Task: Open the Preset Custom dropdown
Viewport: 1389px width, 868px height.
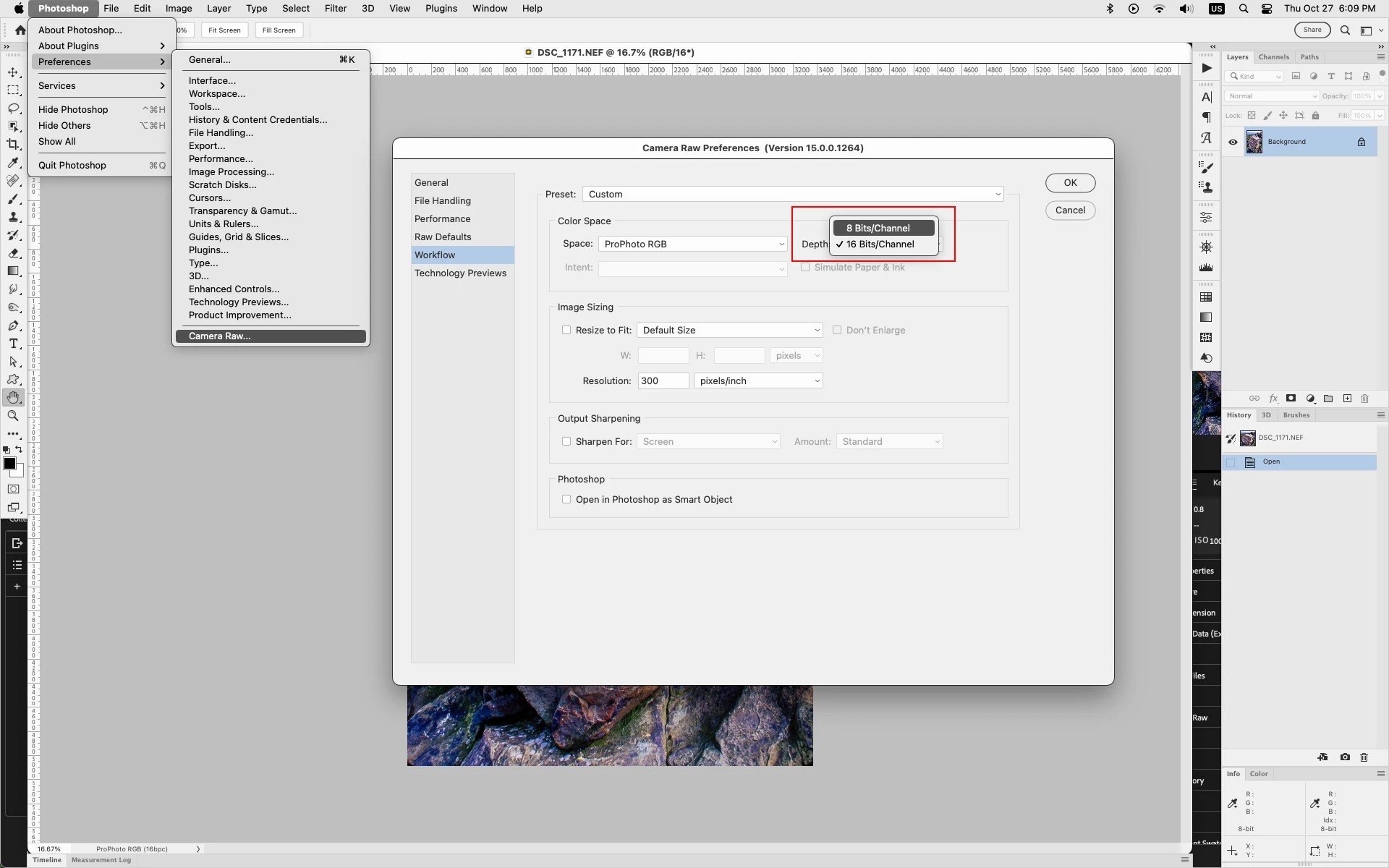Action: 793,194
